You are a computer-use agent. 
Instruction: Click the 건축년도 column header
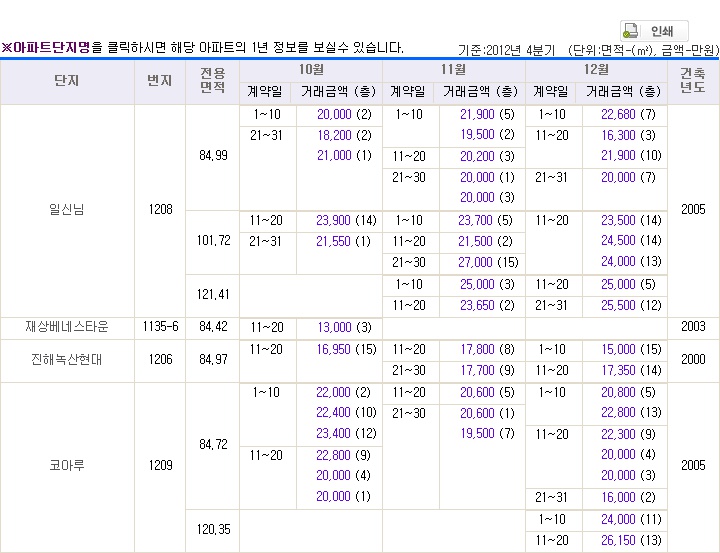692,81
